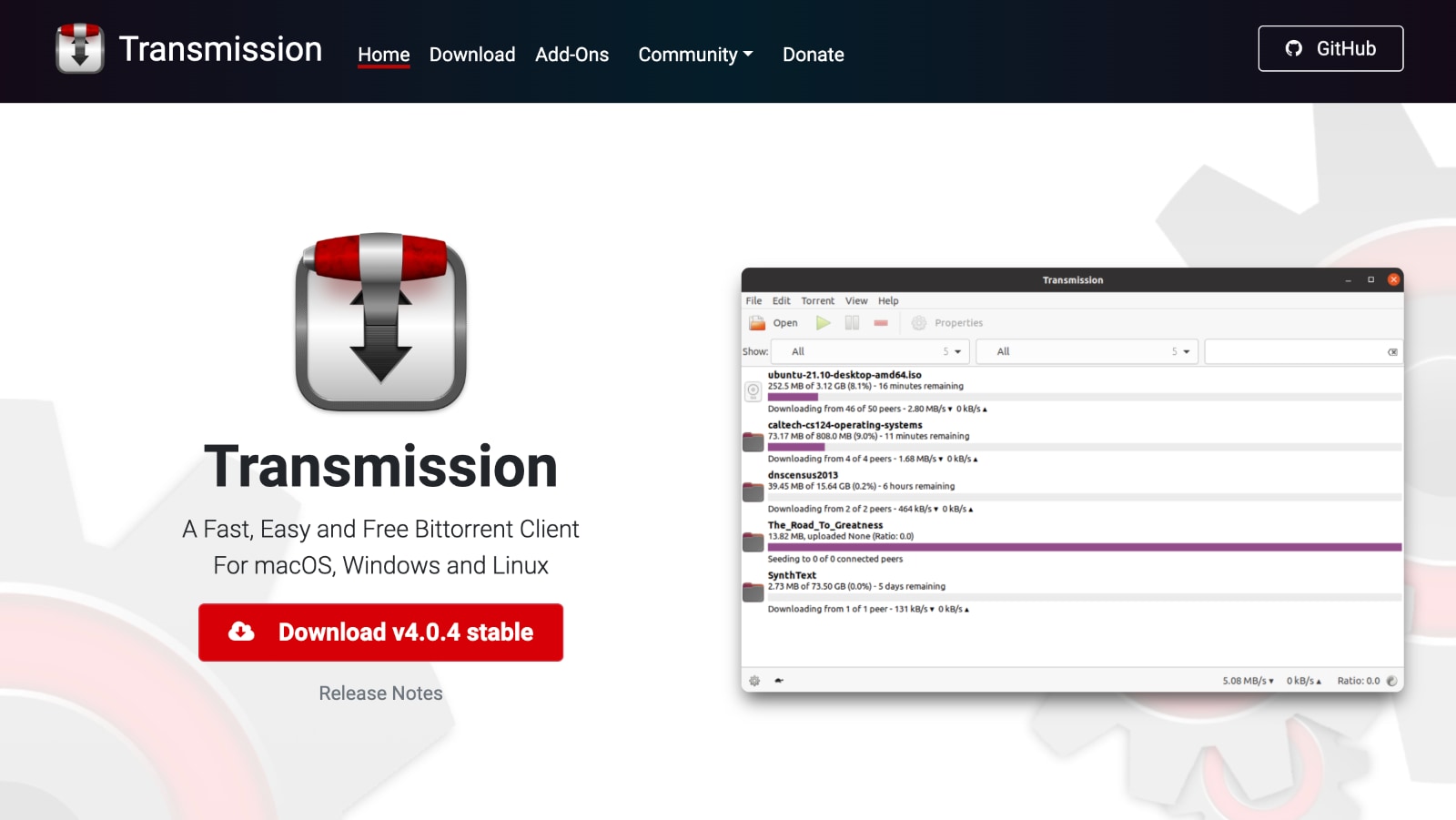Expand the second All filter dropdown
1456x820 pixels.
pyautogui.click(x=1087, y=351)
